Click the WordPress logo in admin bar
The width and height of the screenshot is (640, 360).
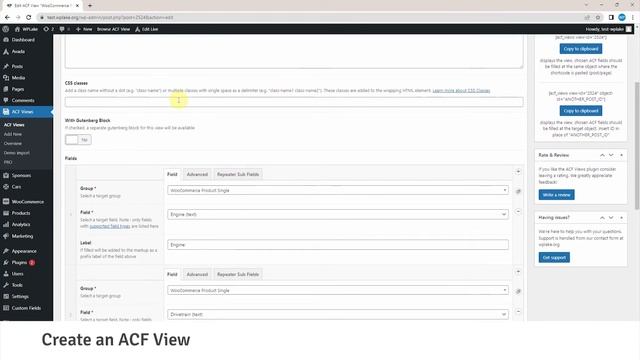coord(5,29)
